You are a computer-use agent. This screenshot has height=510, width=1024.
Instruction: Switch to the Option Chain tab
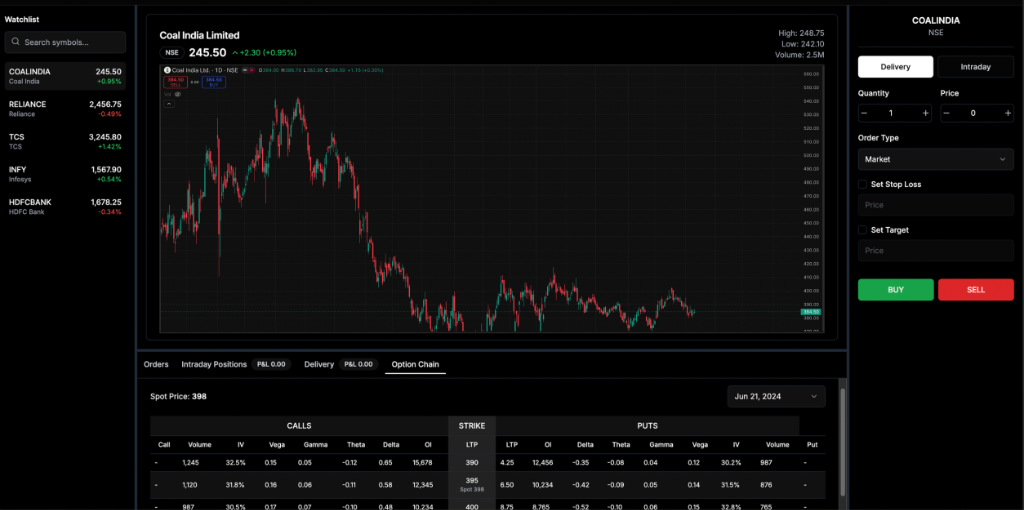pos(415,364)
